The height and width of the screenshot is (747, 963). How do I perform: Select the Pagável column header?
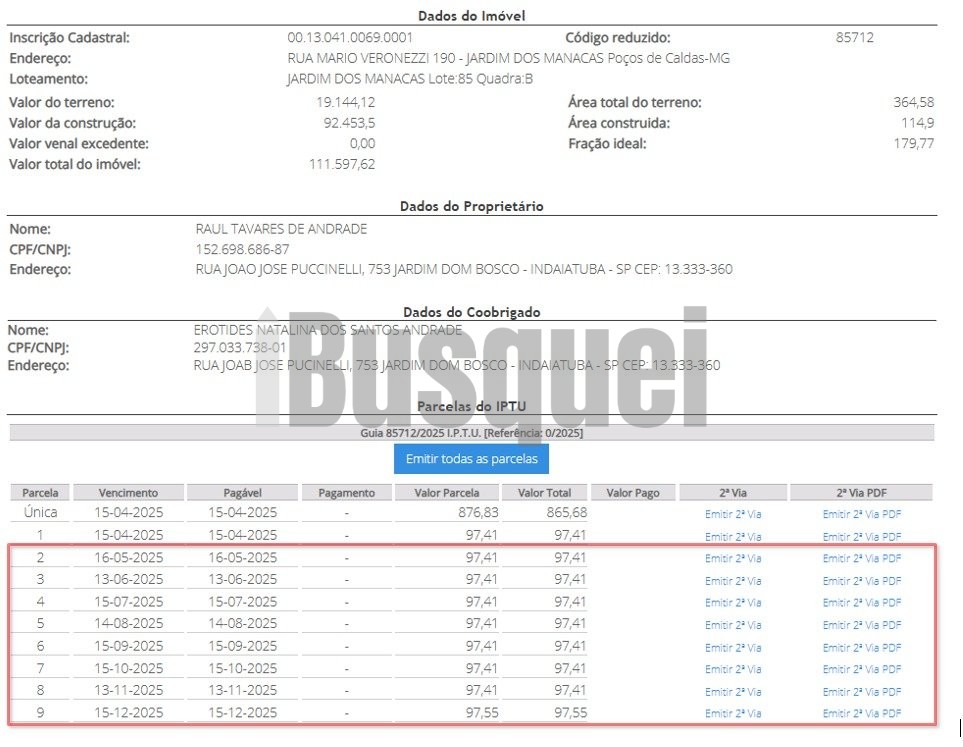(243, 493)
